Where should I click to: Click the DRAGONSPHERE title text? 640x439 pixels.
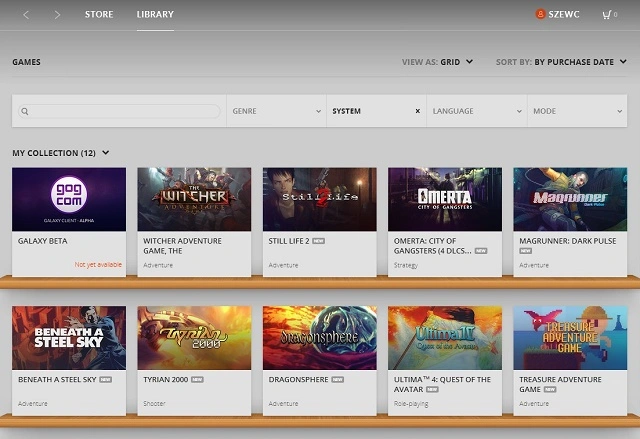coord(298,380)
